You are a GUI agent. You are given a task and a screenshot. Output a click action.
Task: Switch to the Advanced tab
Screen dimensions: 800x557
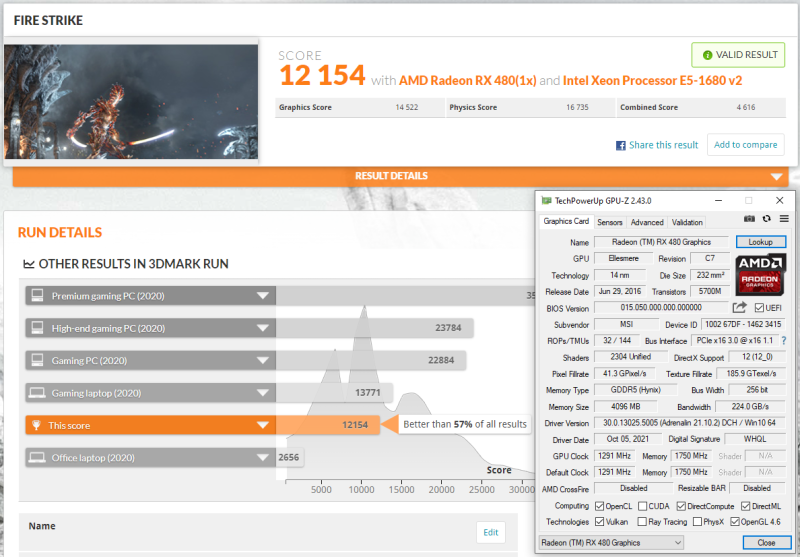pyautogui.click(x=647, y=222)
